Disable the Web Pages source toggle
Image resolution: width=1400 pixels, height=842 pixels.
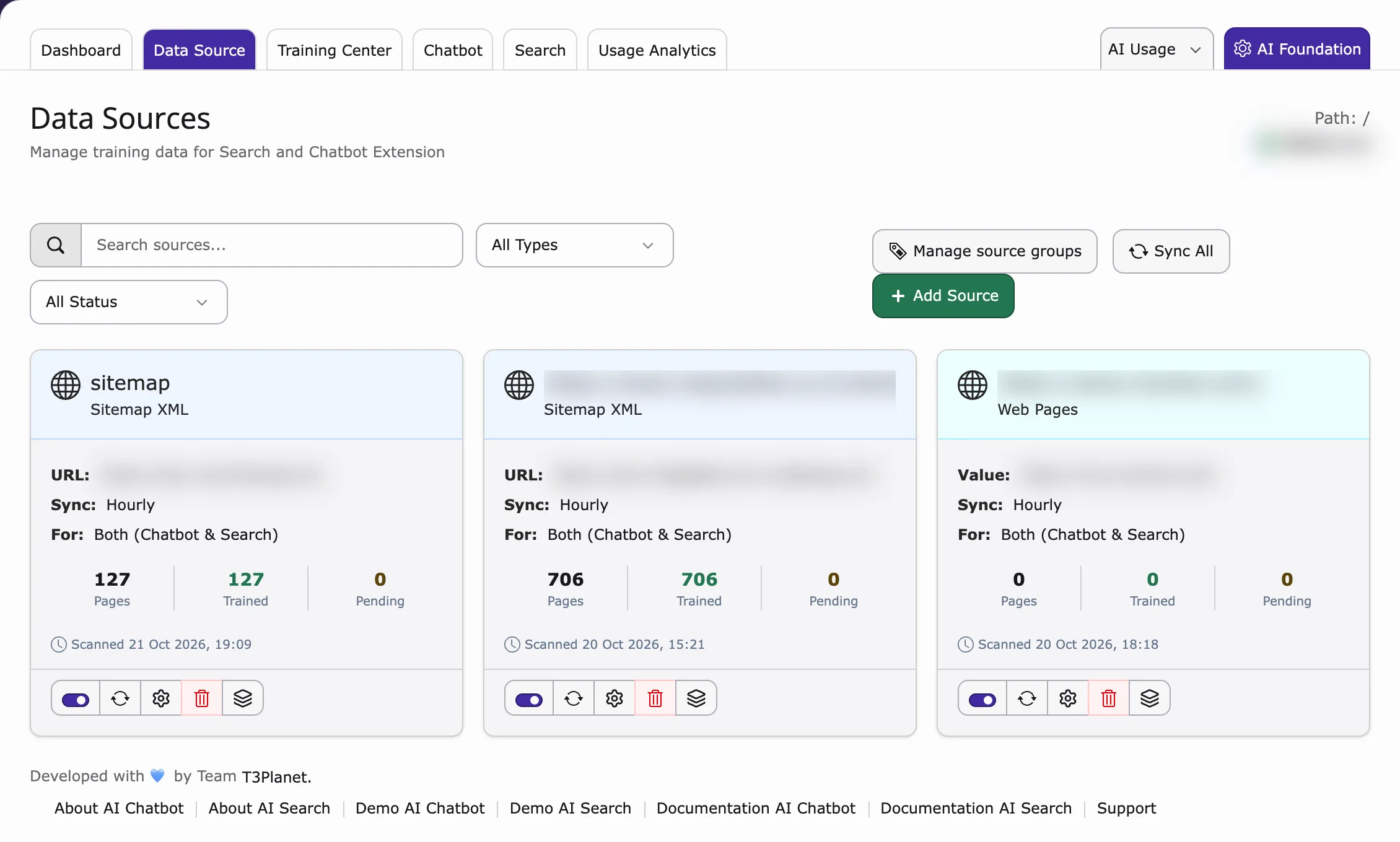point(982,700)
